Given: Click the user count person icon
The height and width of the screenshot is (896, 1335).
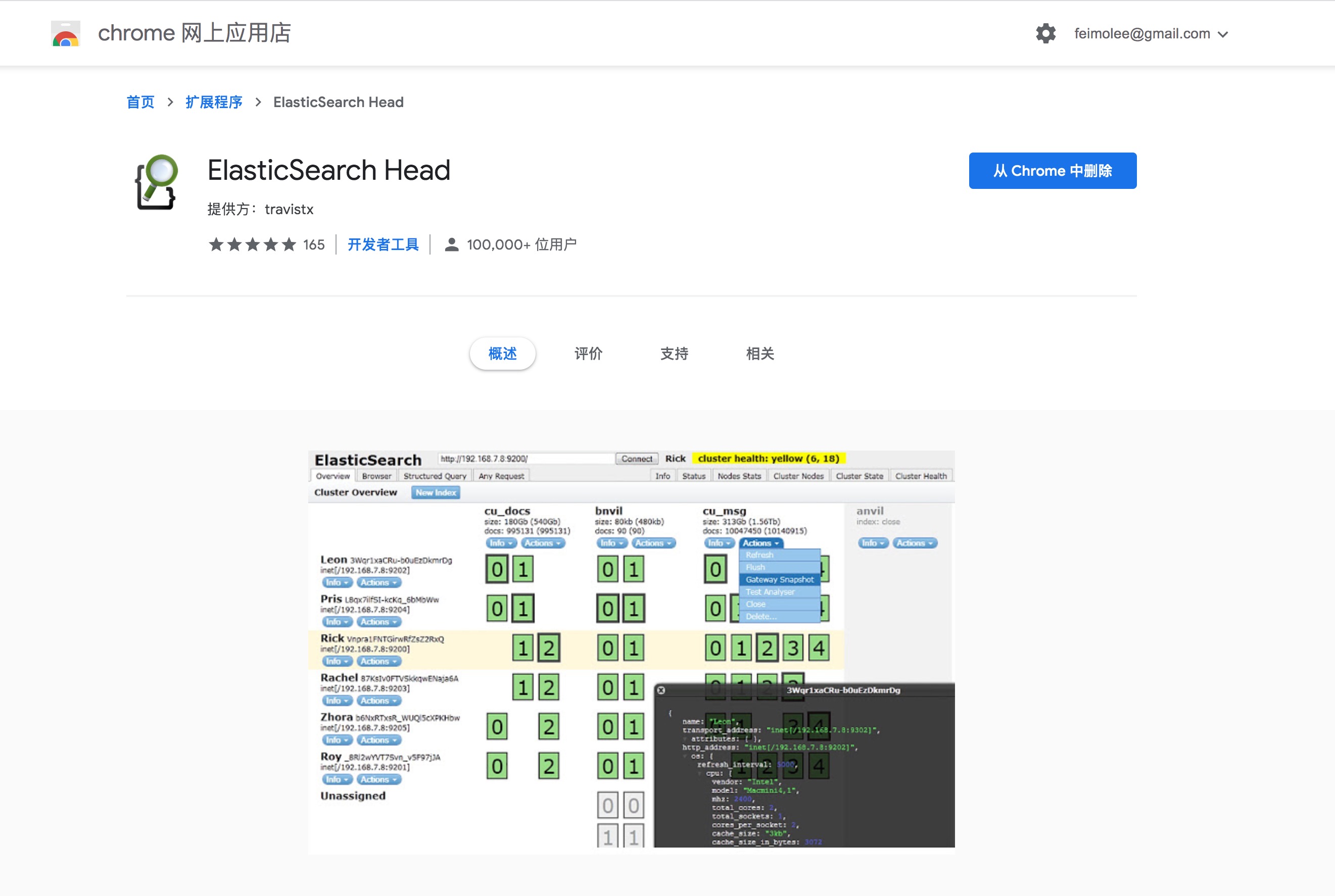Looking at the screenshot, I should [x=451, y=244].
